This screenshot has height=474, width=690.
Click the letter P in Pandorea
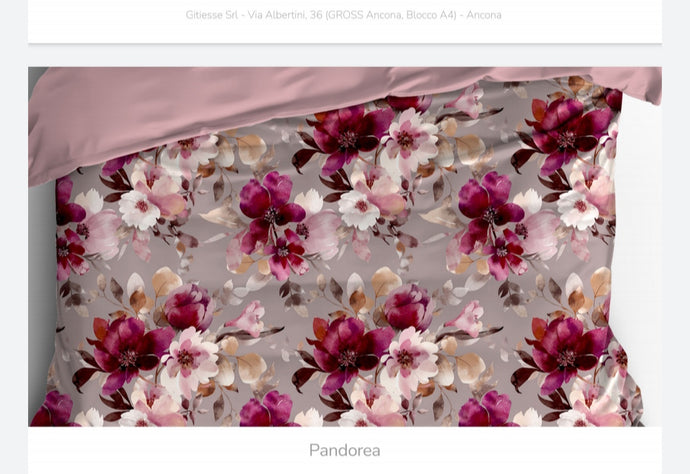coord(314,450)
